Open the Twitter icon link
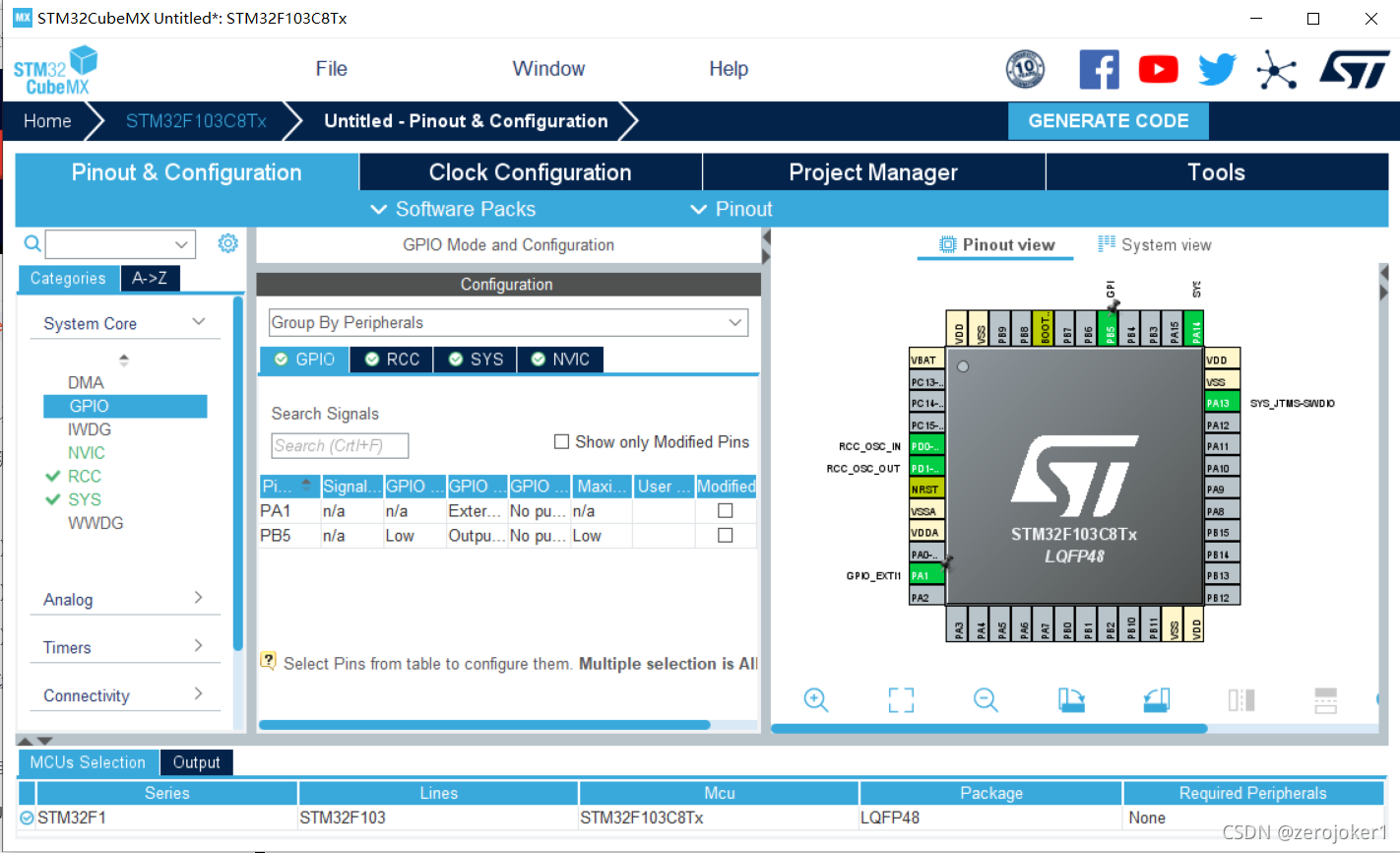This screenshot has height=853, width=1400. point(1218,69)
